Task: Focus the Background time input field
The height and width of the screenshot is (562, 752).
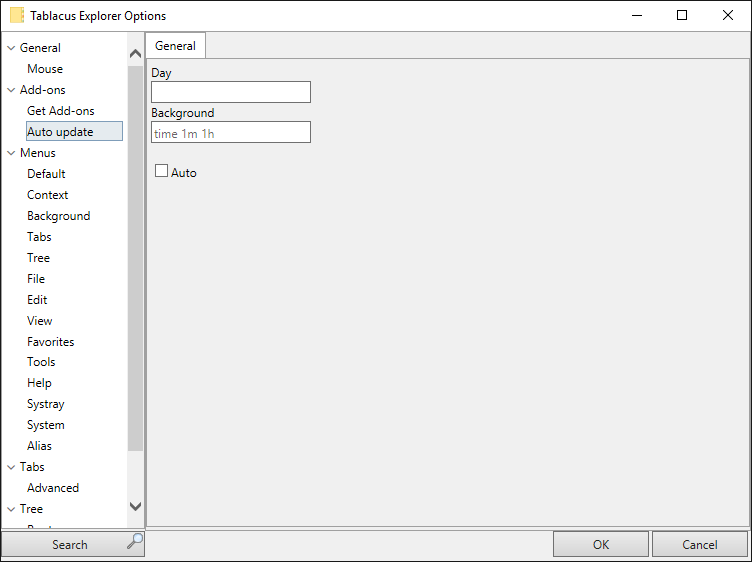Action: tap(231, 132)
